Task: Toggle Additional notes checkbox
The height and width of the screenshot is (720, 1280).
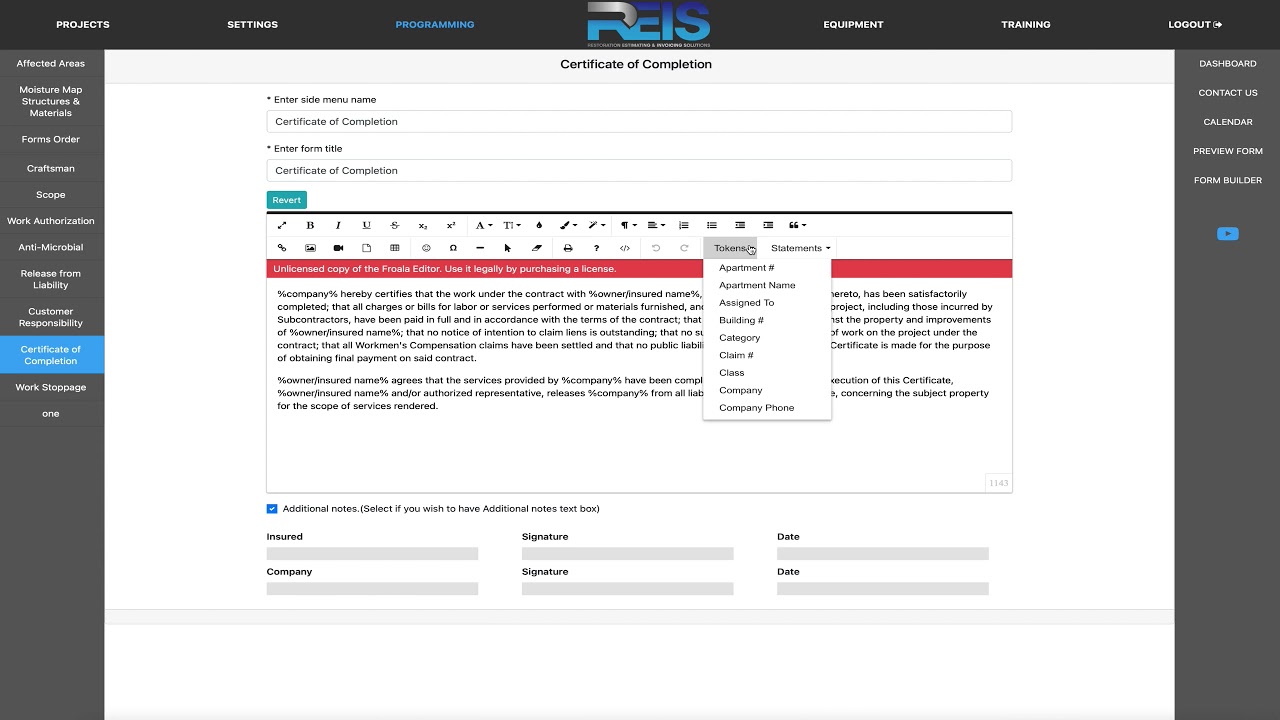Action: click(272, 509)
